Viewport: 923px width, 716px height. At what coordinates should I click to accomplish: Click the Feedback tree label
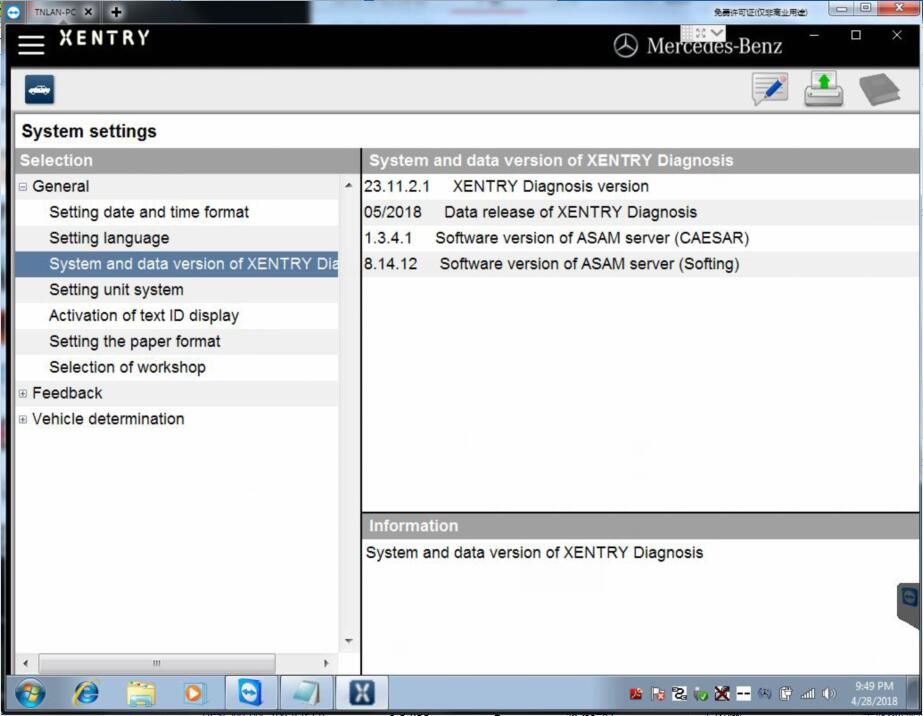pos(67,393)
